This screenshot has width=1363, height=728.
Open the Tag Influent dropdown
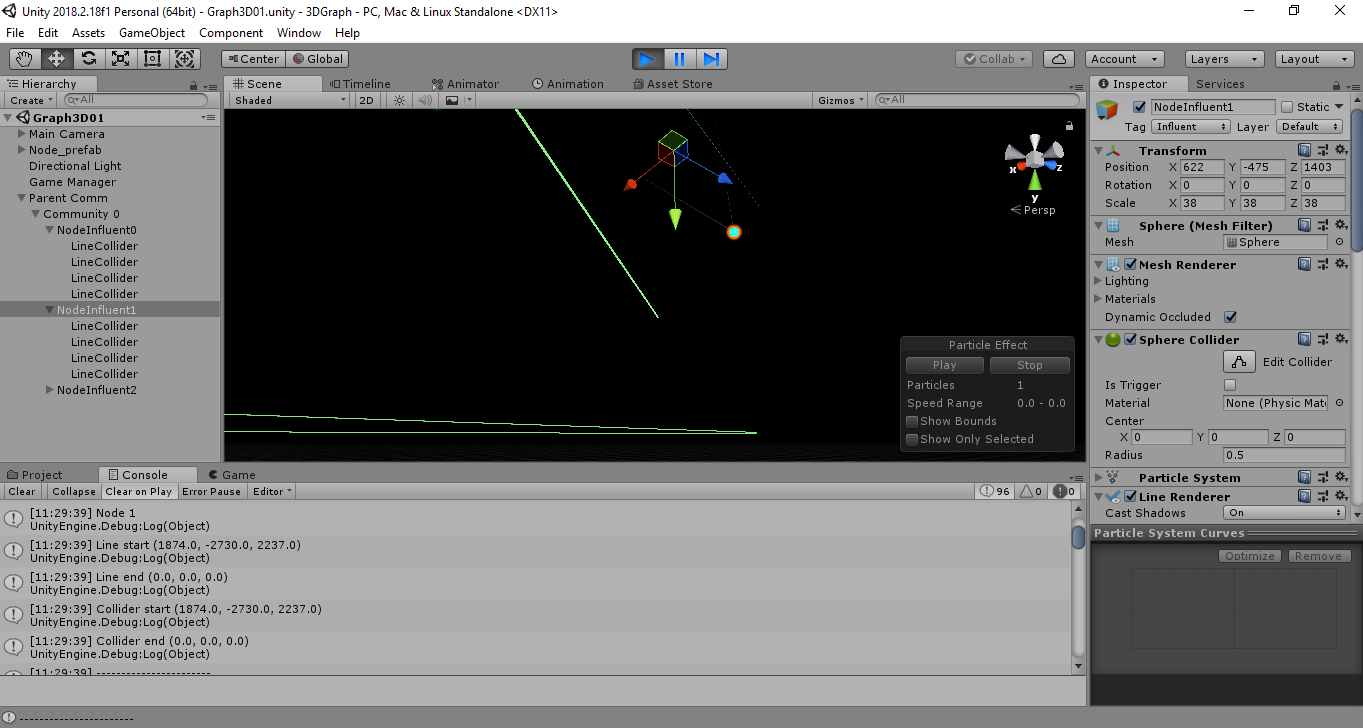[x=1191, y=127]
